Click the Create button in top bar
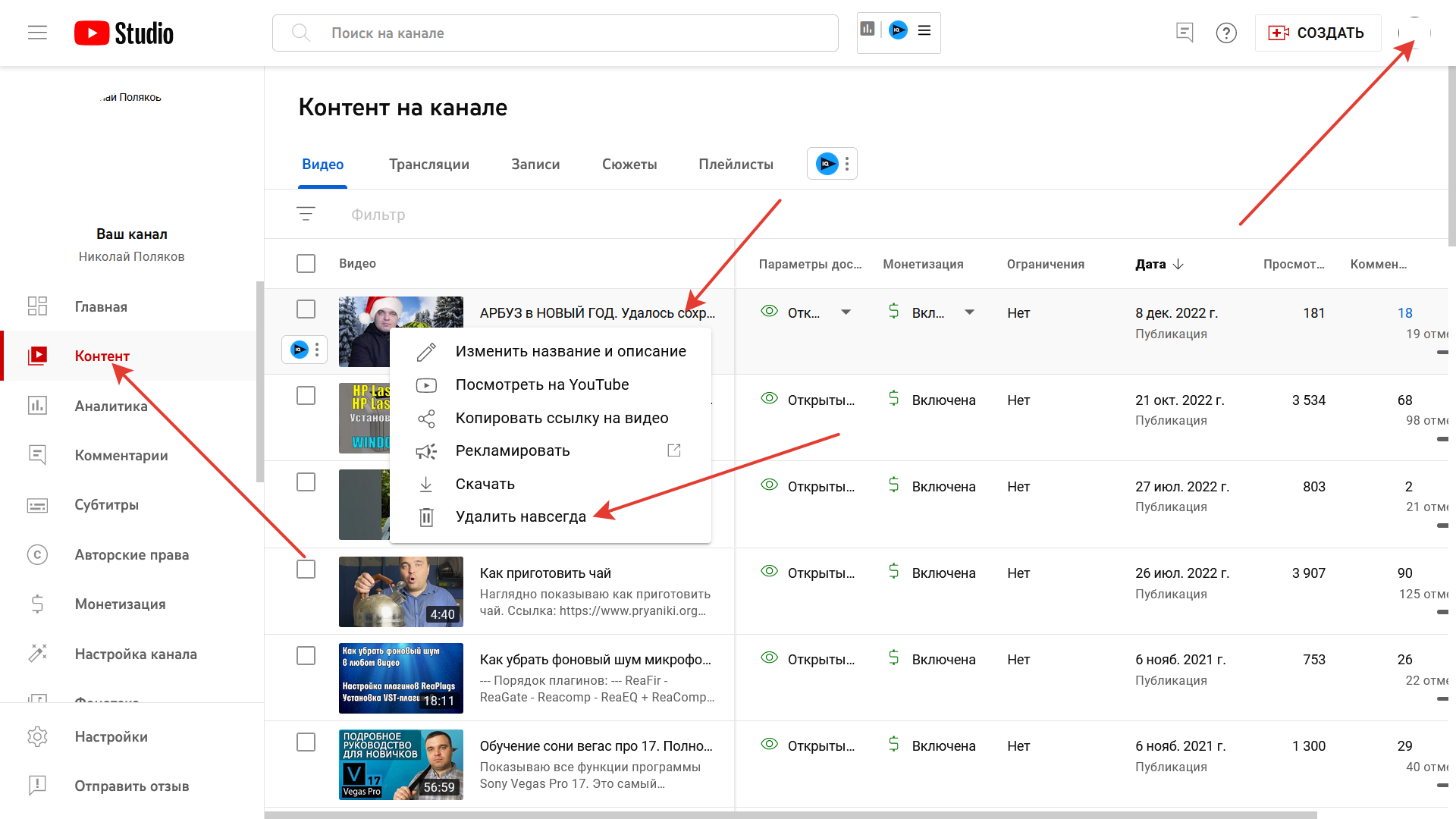 [1315, 32]
